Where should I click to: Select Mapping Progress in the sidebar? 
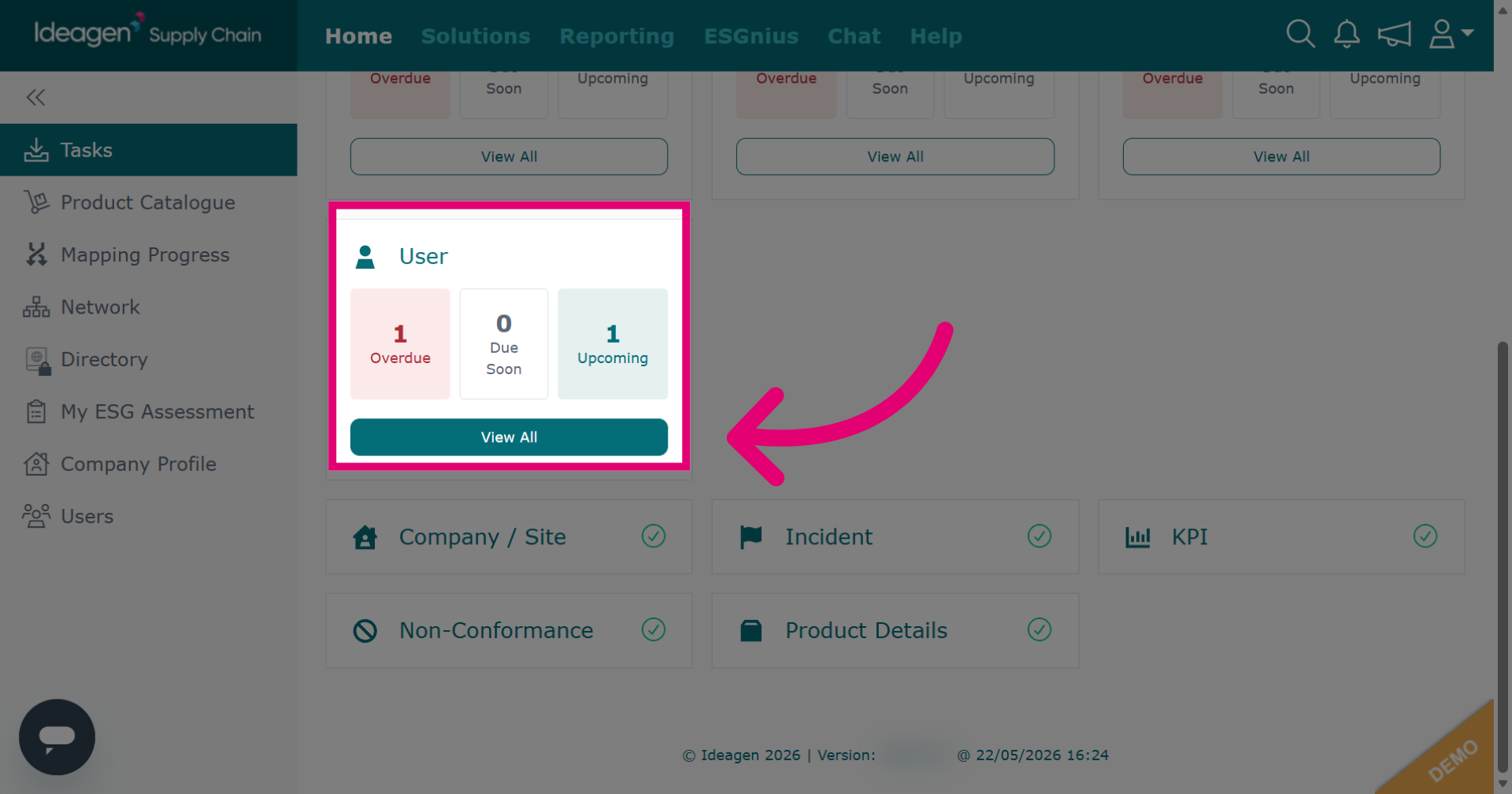pyautogui.click(x=148, y=254)
